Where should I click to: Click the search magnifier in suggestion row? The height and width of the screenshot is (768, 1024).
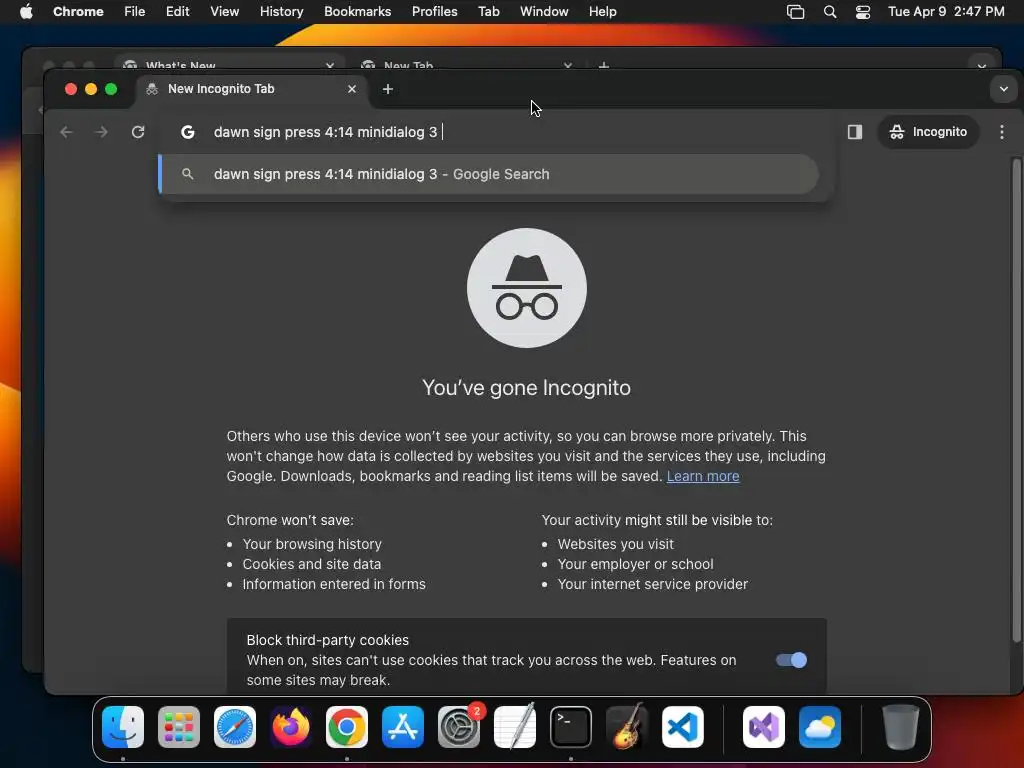(x=187, y=174)
